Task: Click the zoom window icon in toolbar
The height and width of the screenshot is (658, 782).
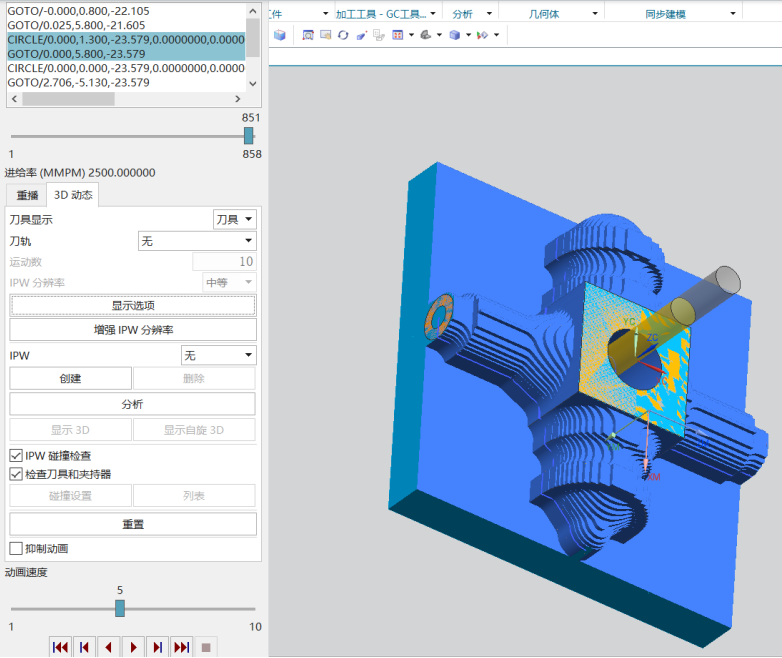Action: point(326,35)
